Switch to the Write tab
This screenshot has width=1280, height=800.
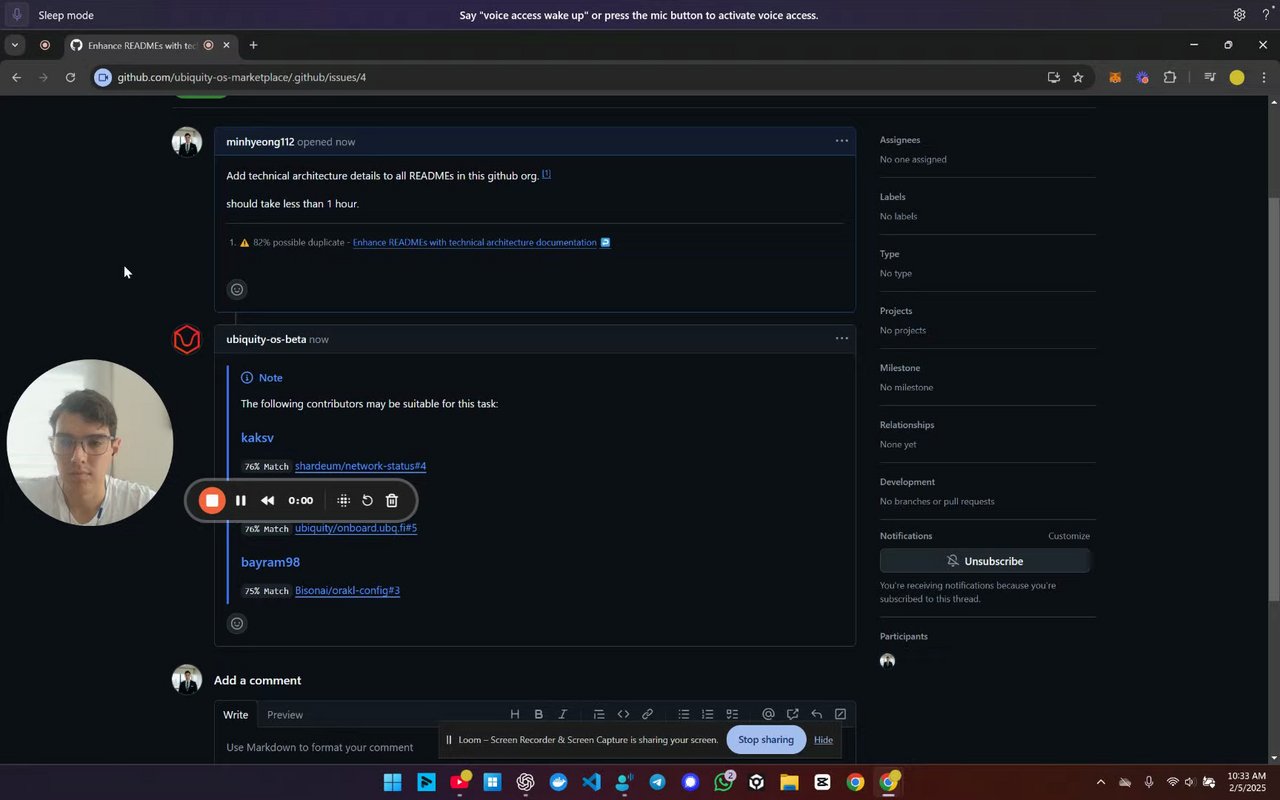236,714
